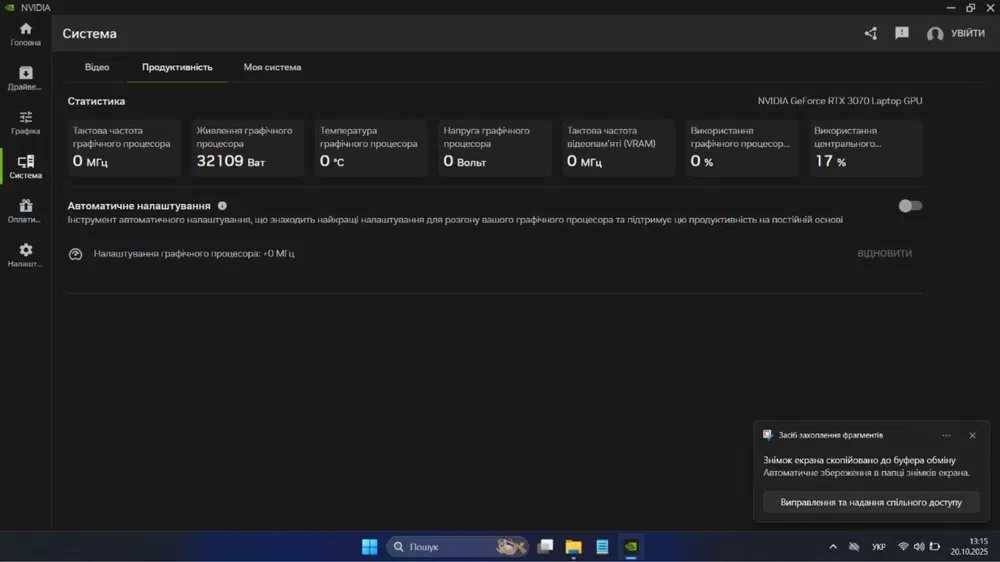Click the 17 % CPU usage card
Viewport: 1000px width, 562px height.
pyautogui.click(x=866, y=147)
